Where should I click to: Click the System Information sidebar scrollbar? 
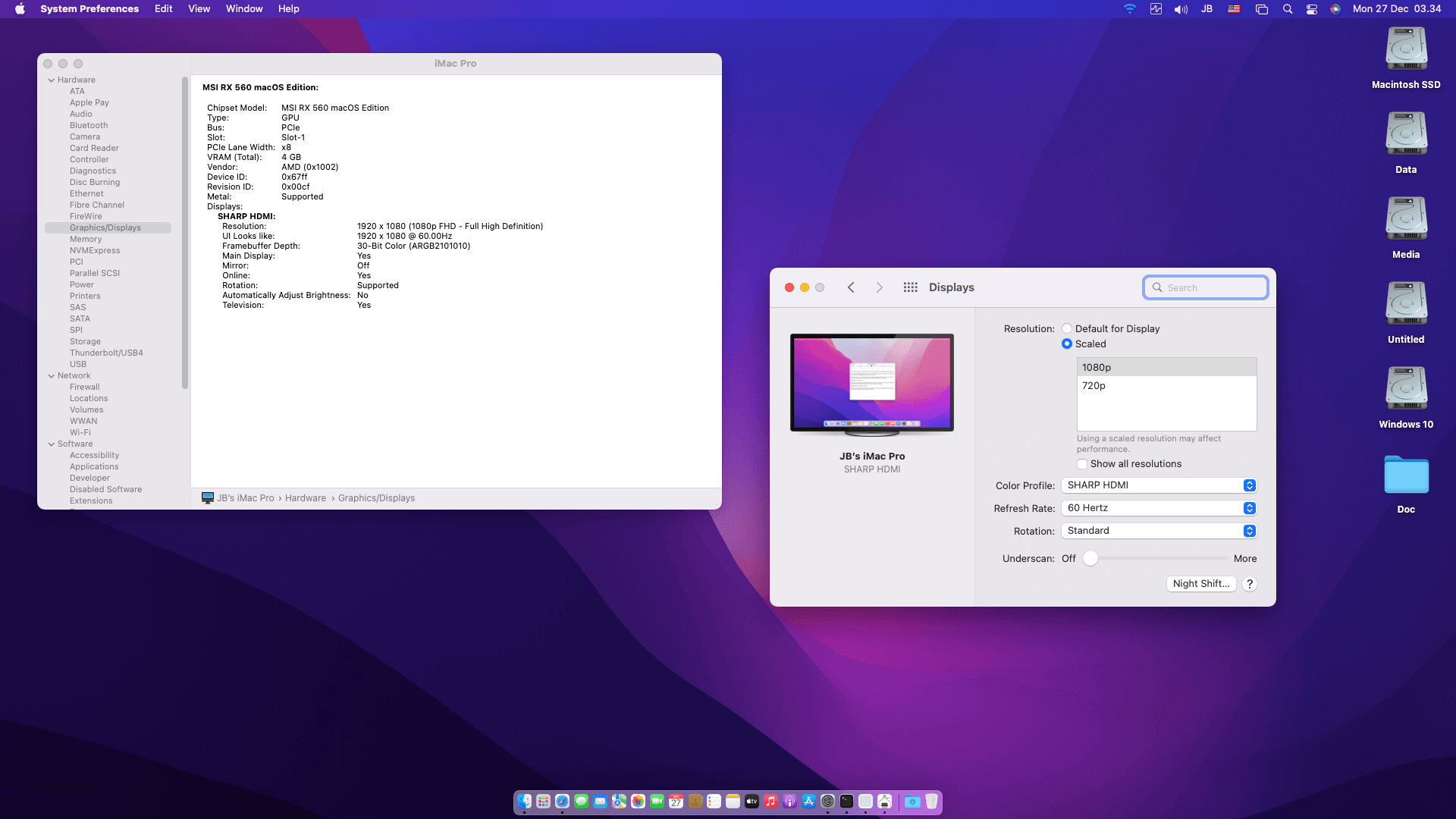[x=185, y=232]
